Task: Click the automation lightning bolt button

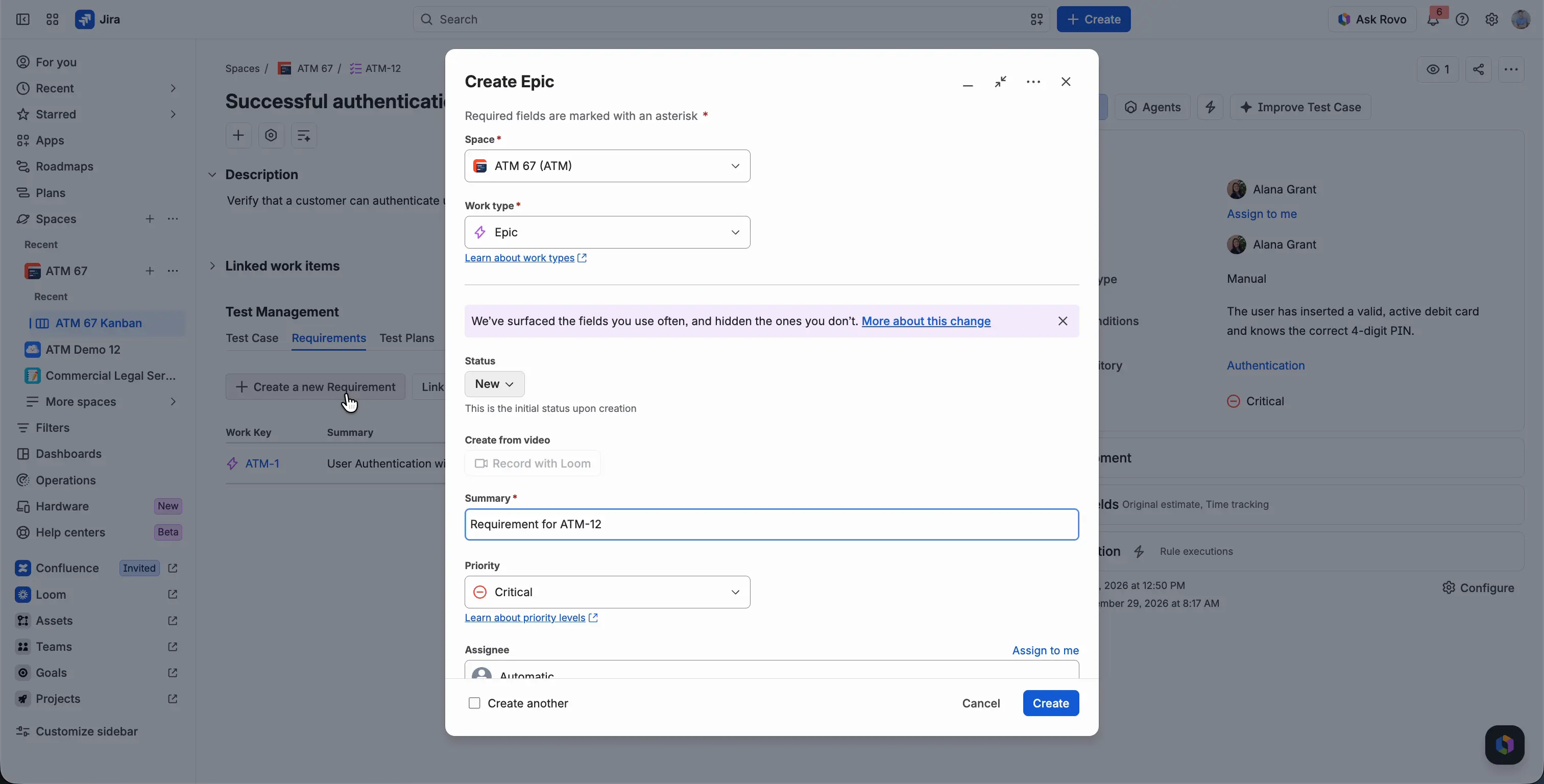Action: [1210, 107]
